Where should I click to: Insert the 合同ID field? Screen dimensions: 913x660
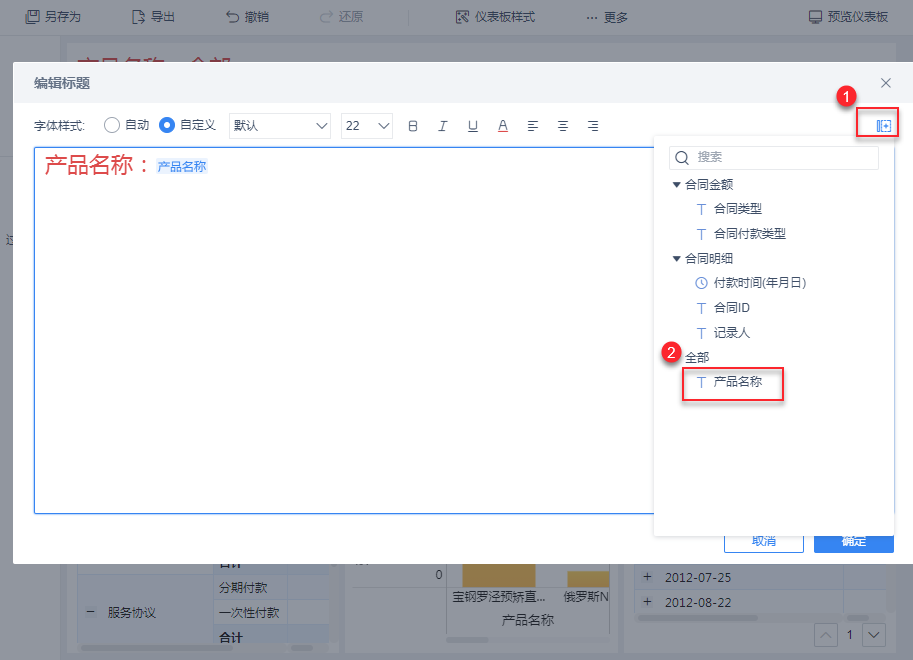tap(732, 308)
